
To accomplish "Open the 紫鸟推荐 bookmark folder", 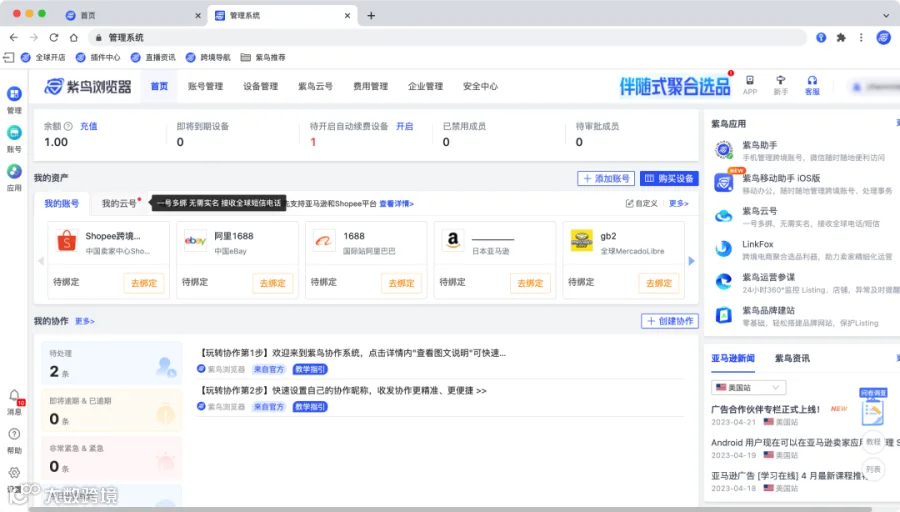I will 263,57.
